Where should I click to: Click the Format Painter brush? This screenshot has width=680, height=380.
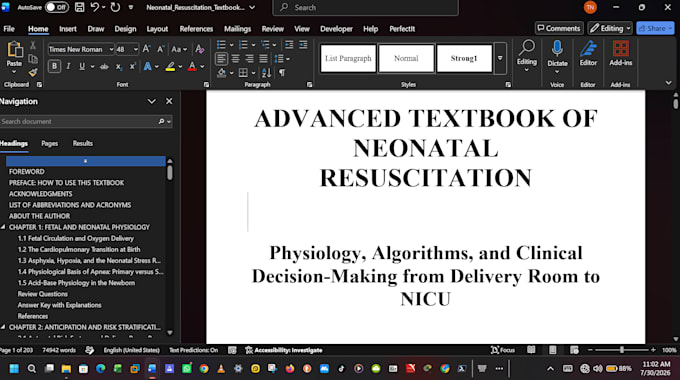[33, 72]
